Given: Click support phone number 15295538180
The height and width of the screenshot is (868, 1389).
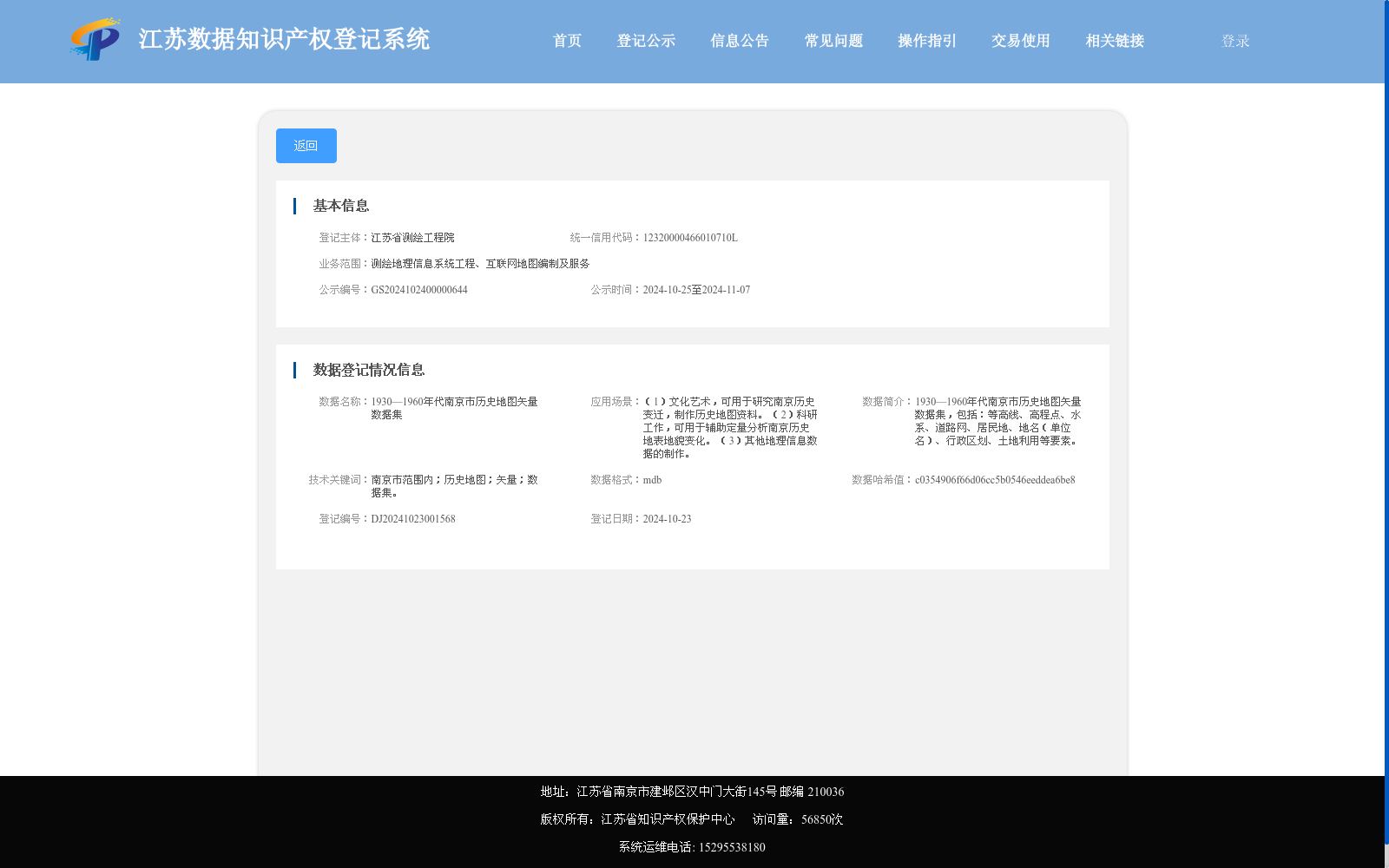Looking at the screenshot, I should point(732,847).
